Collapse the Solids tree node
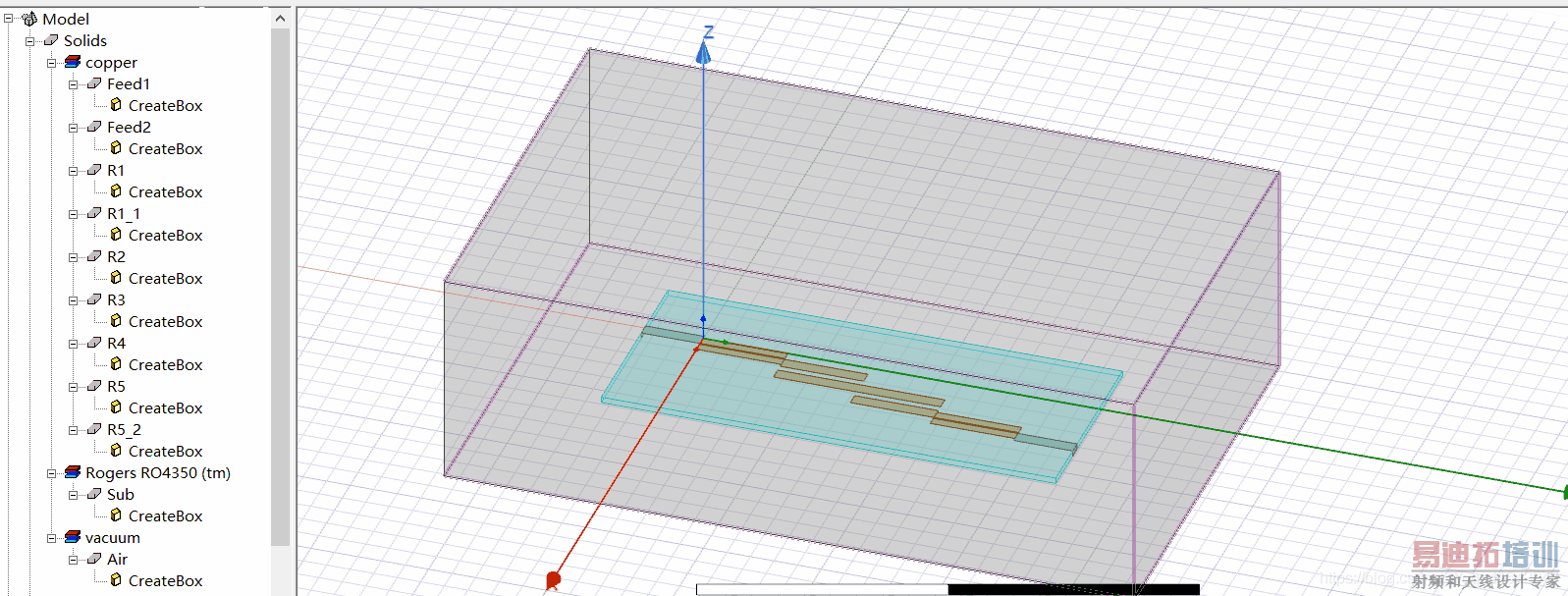The width and height of the screenshot is (1568, 596). 29,41
